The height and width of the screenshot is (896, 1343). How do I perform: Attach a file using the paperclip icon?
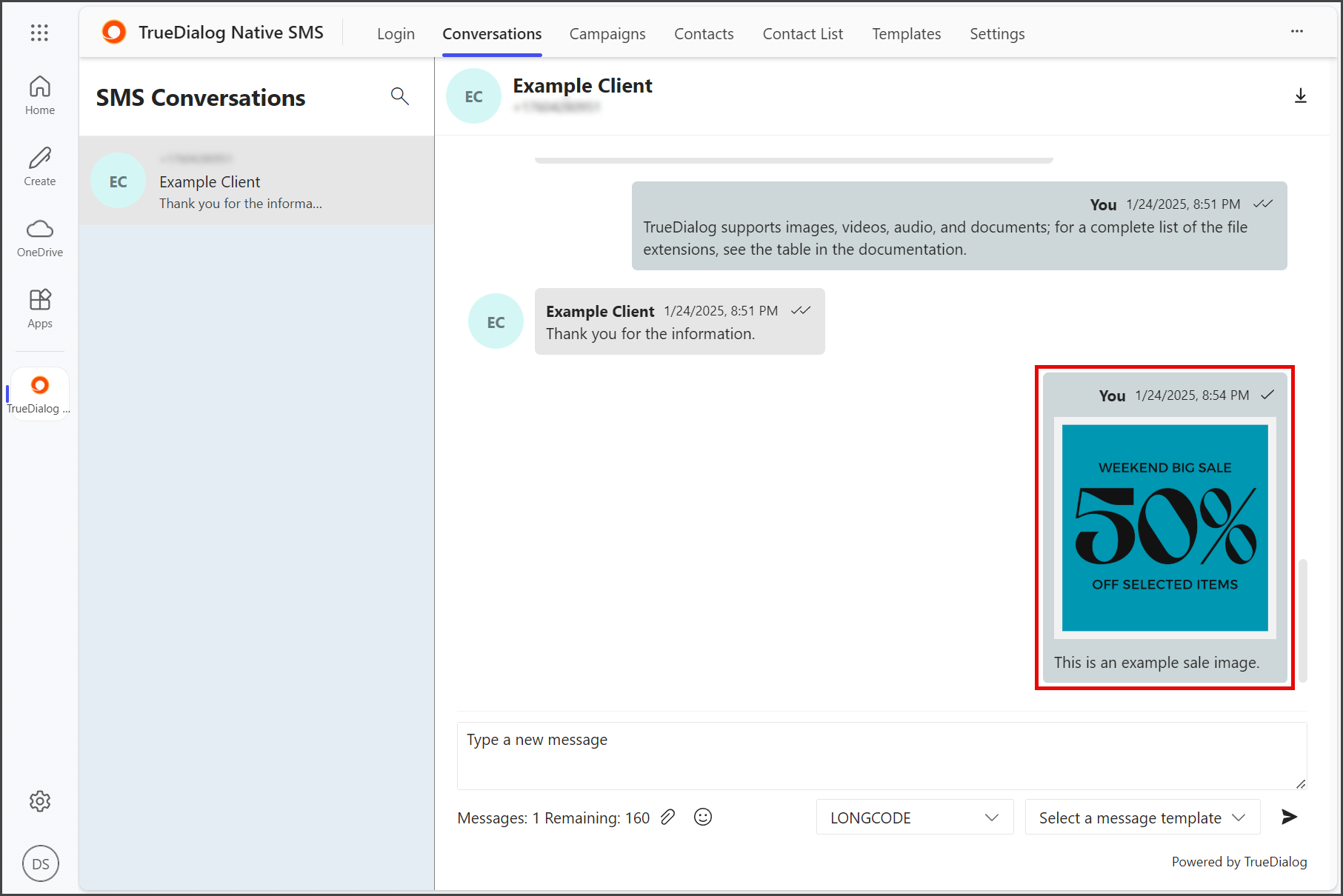668,817
